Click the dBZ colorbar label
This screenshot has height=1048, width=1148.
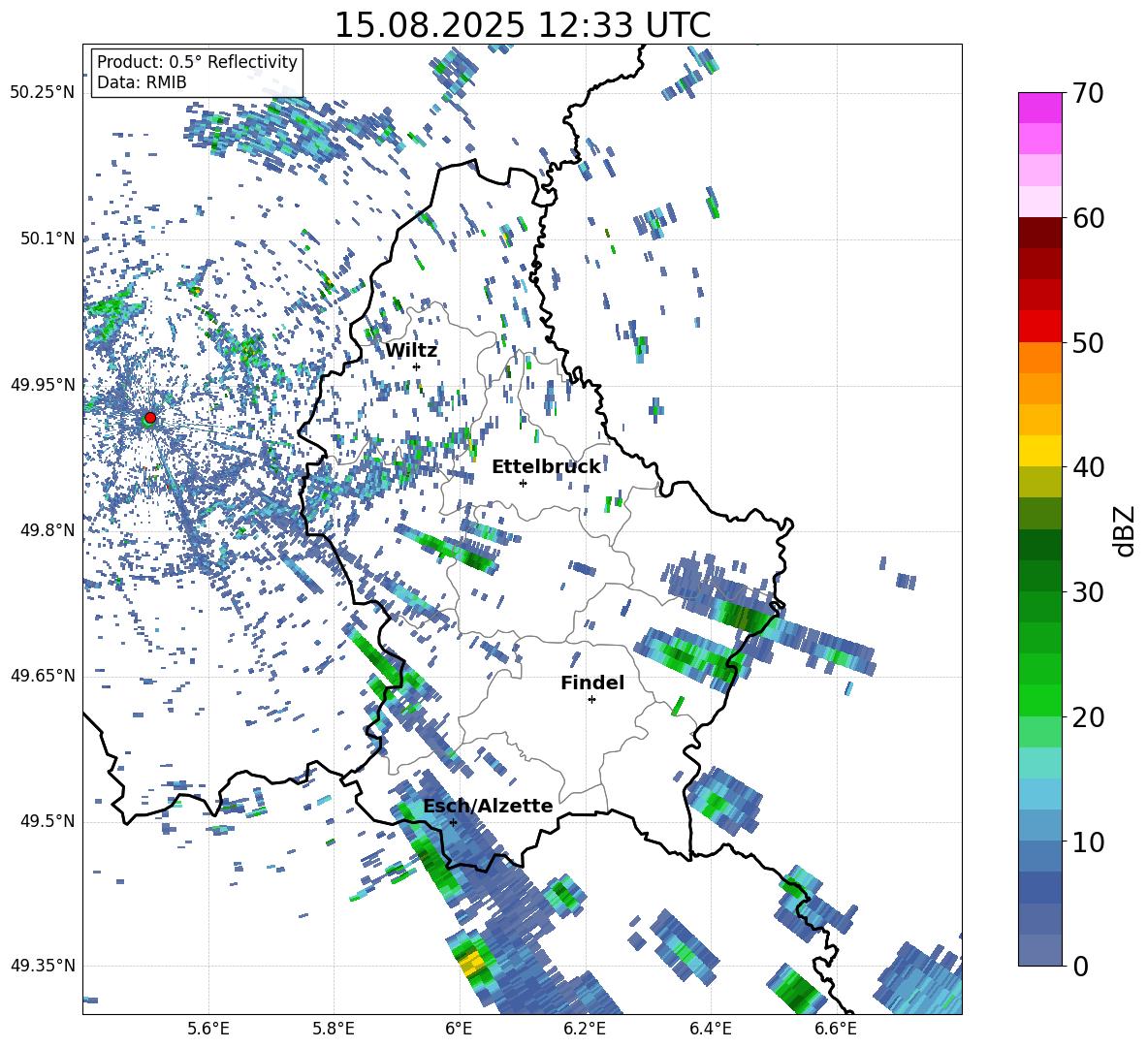pyautogui.click(x=1123, y=530)
